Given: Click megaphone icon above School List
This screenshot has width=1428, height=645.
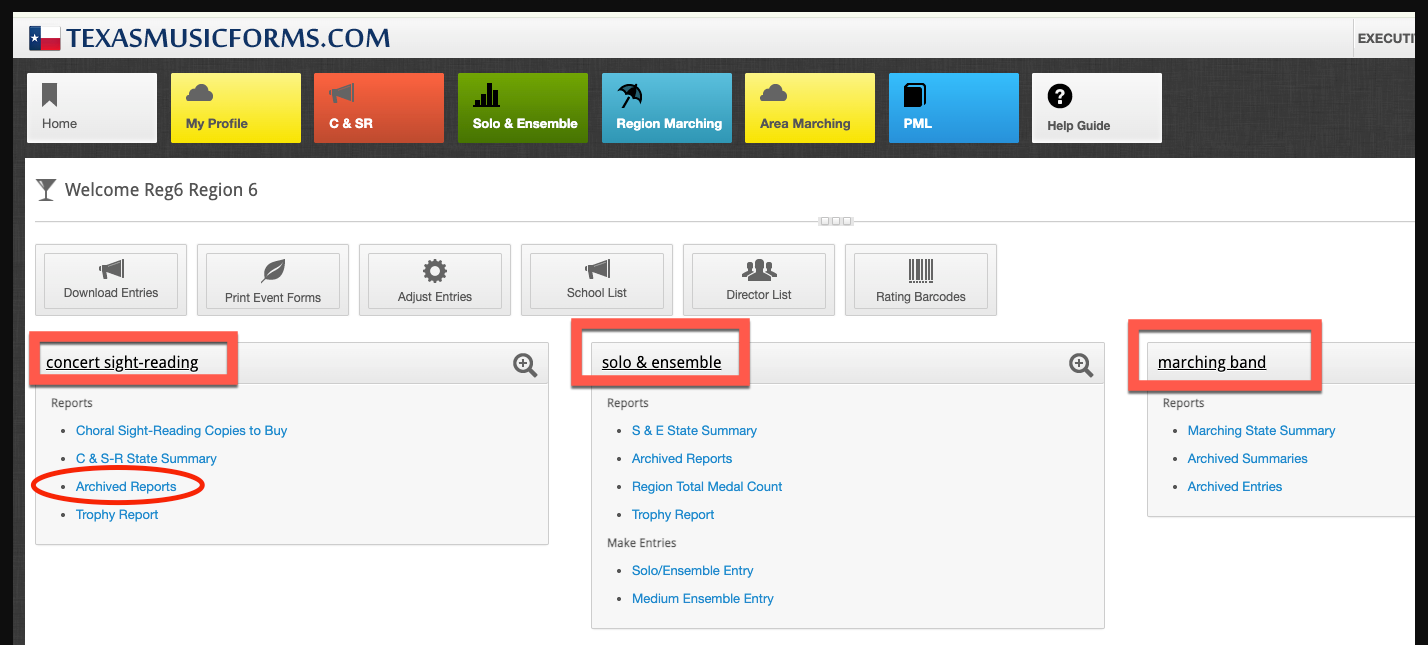Looking at the screenshot, I should coord(597,270).
